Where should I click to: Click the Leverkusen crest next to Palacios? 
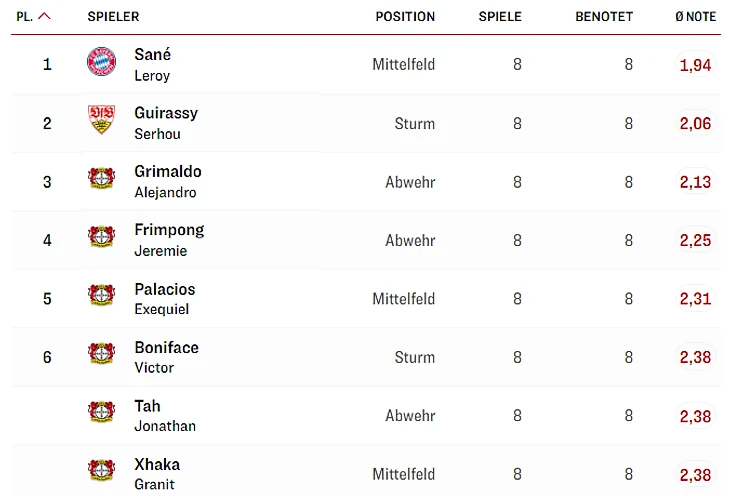[x=101, y=297]
